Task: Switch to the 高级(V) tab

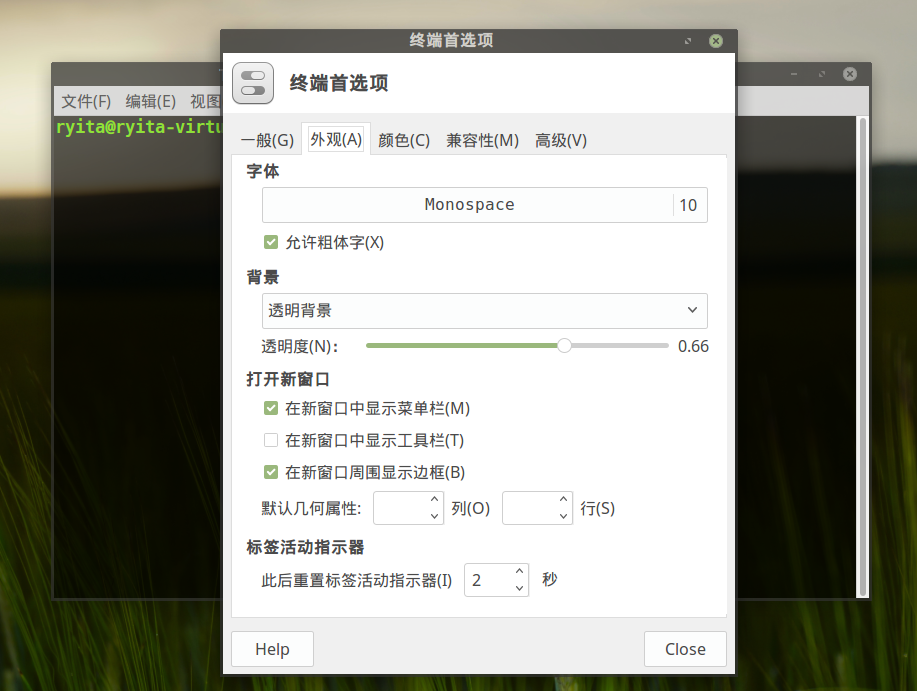Action: click(561, 140)
